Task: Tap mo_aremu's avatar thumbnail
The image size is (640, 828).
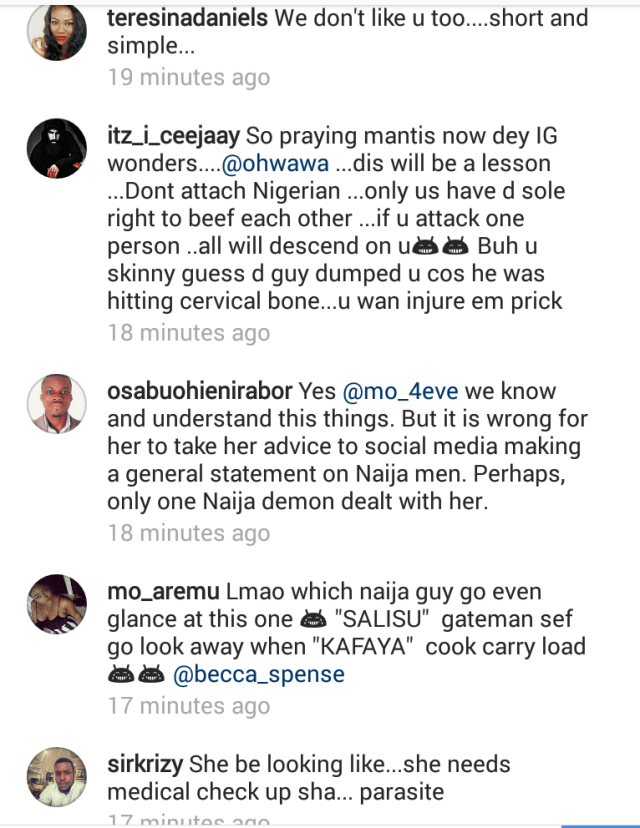Action: click(x=56, y=604)
